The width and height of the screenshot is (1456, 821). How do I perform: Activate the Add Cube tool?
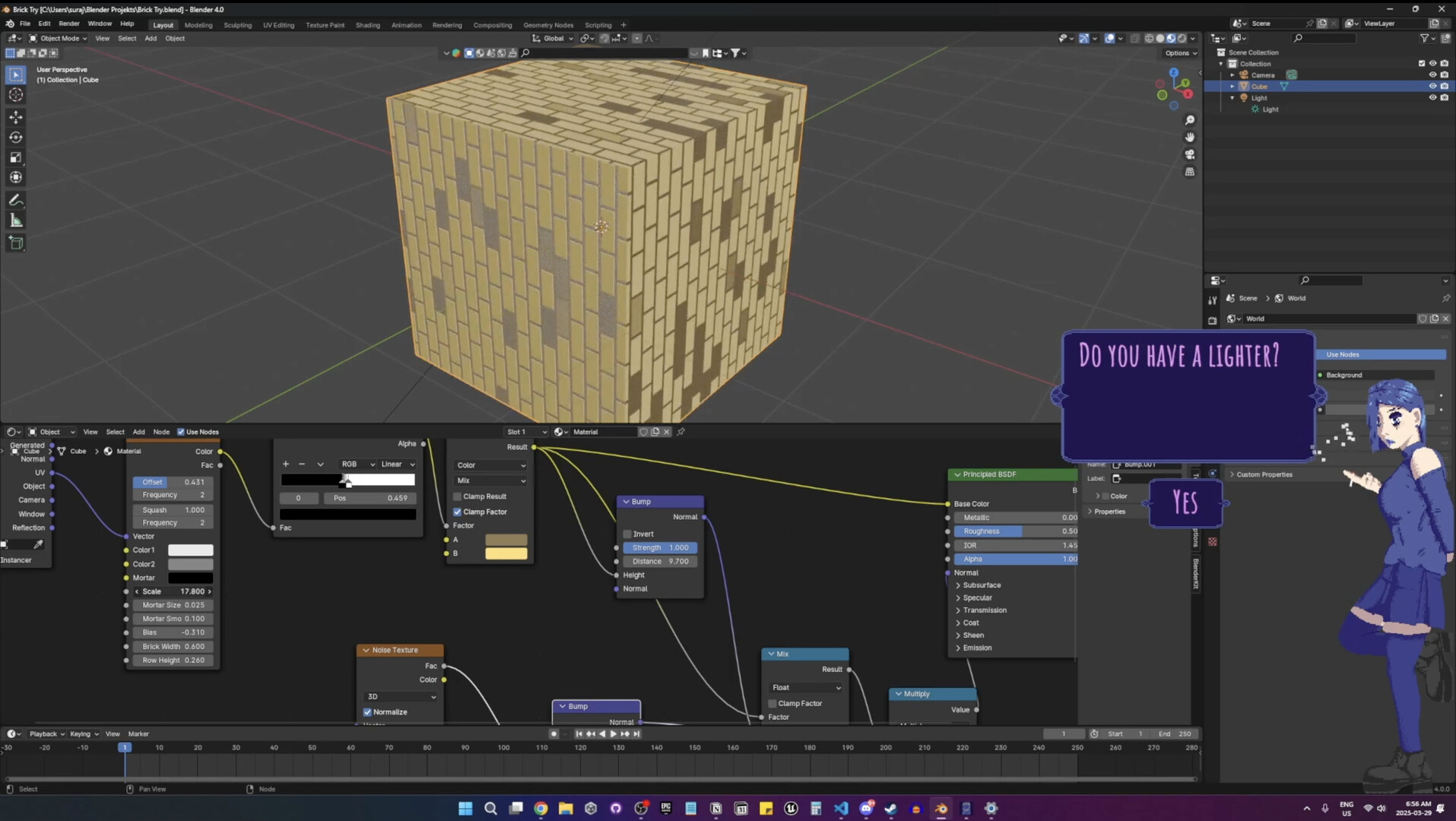coord(15,242)
